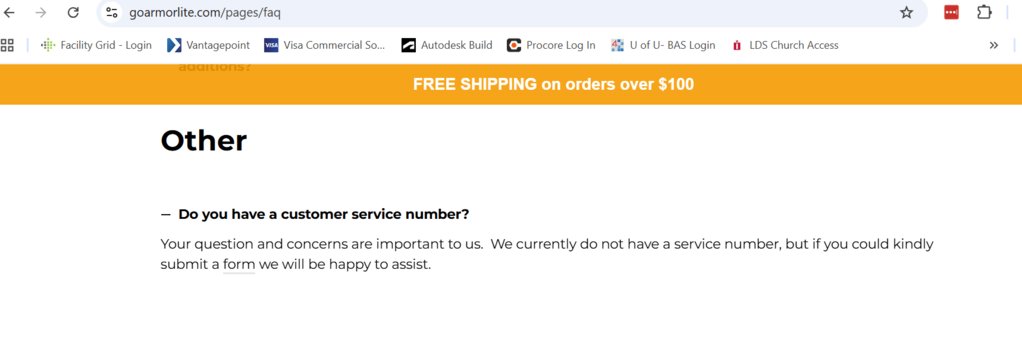Image resolution: width=1022 pixels, height=361 pixels.
Task: Open site information icon in address bar
Action: point(111,12)
